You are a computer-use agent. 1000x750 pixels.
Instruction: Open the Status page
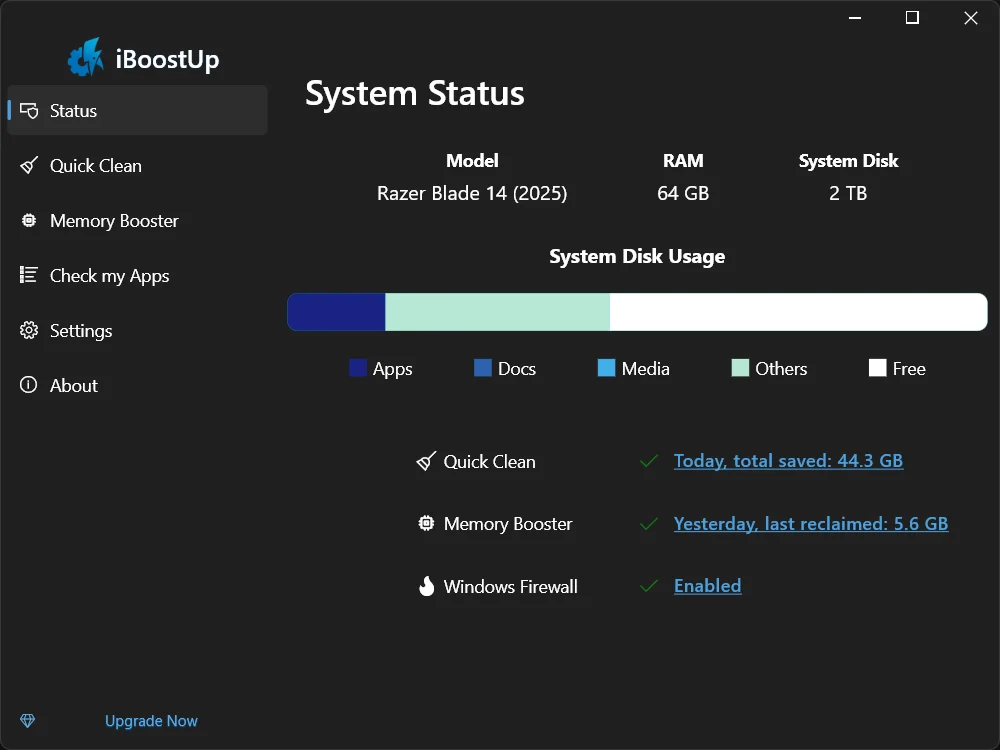(x=137, y=110)
